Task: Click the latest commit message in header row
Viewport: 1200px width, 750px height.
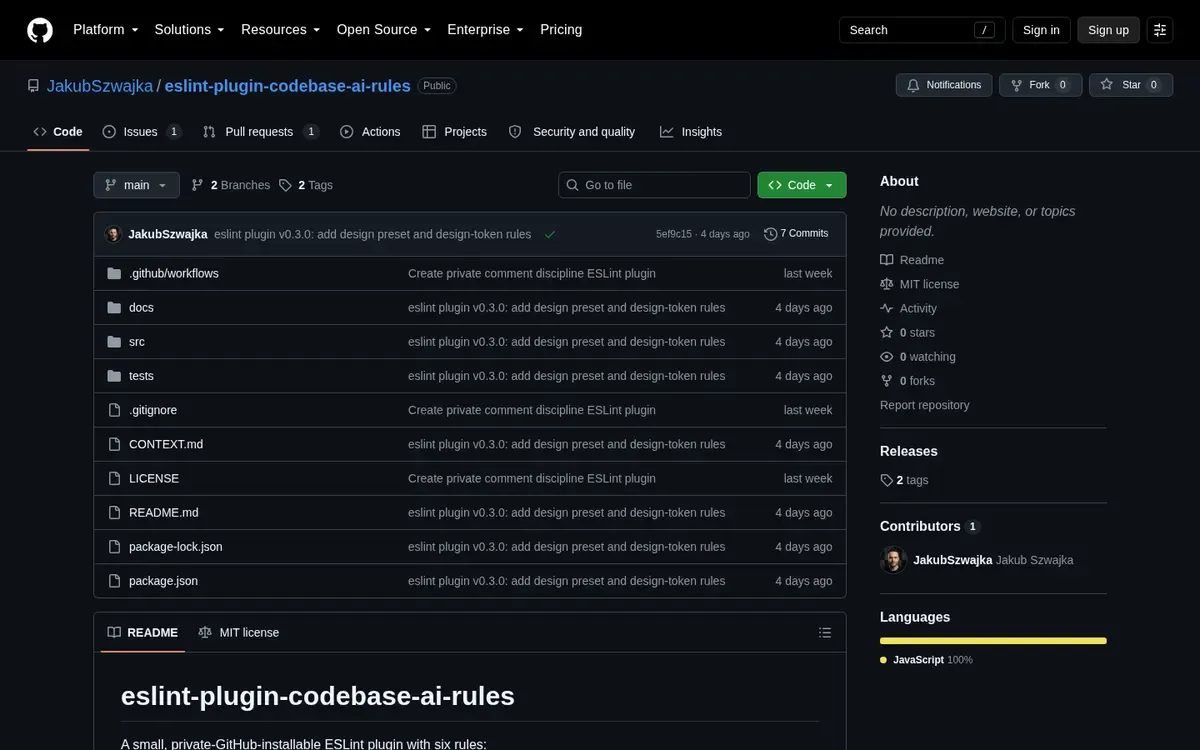Action: coord(373,234)
